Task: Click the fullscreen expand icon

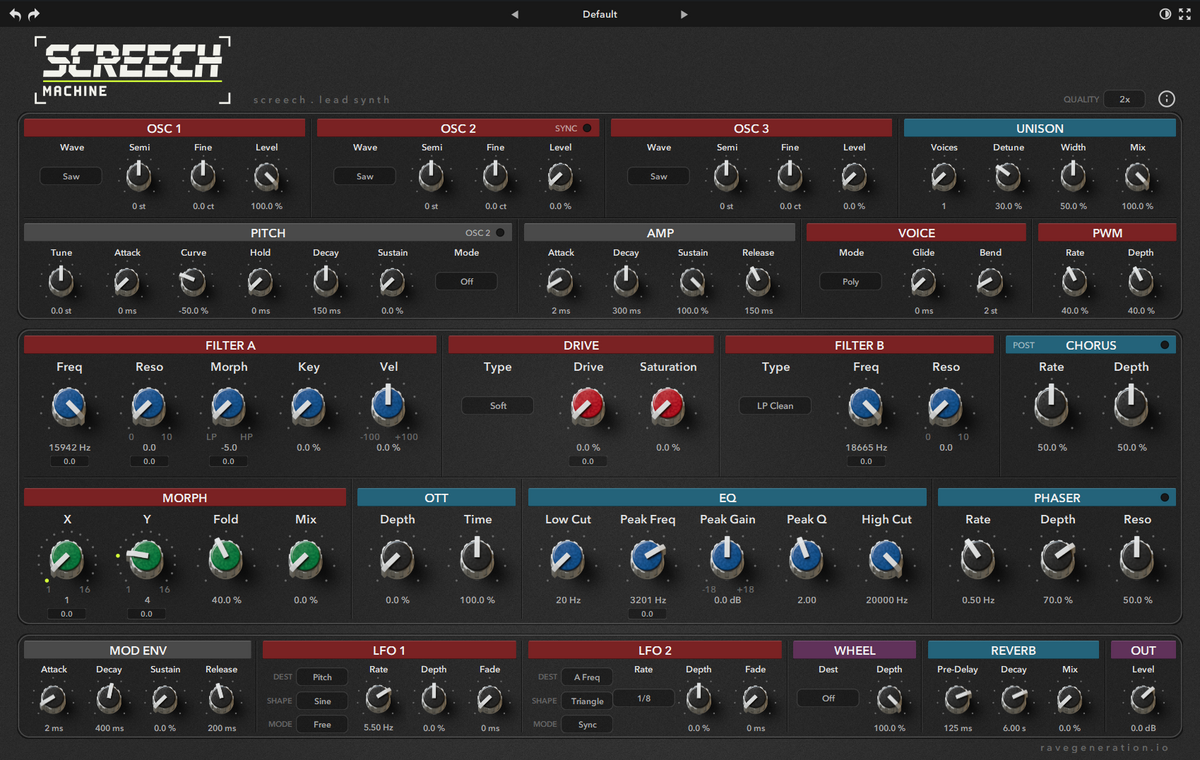Action: coord(1185,14)
